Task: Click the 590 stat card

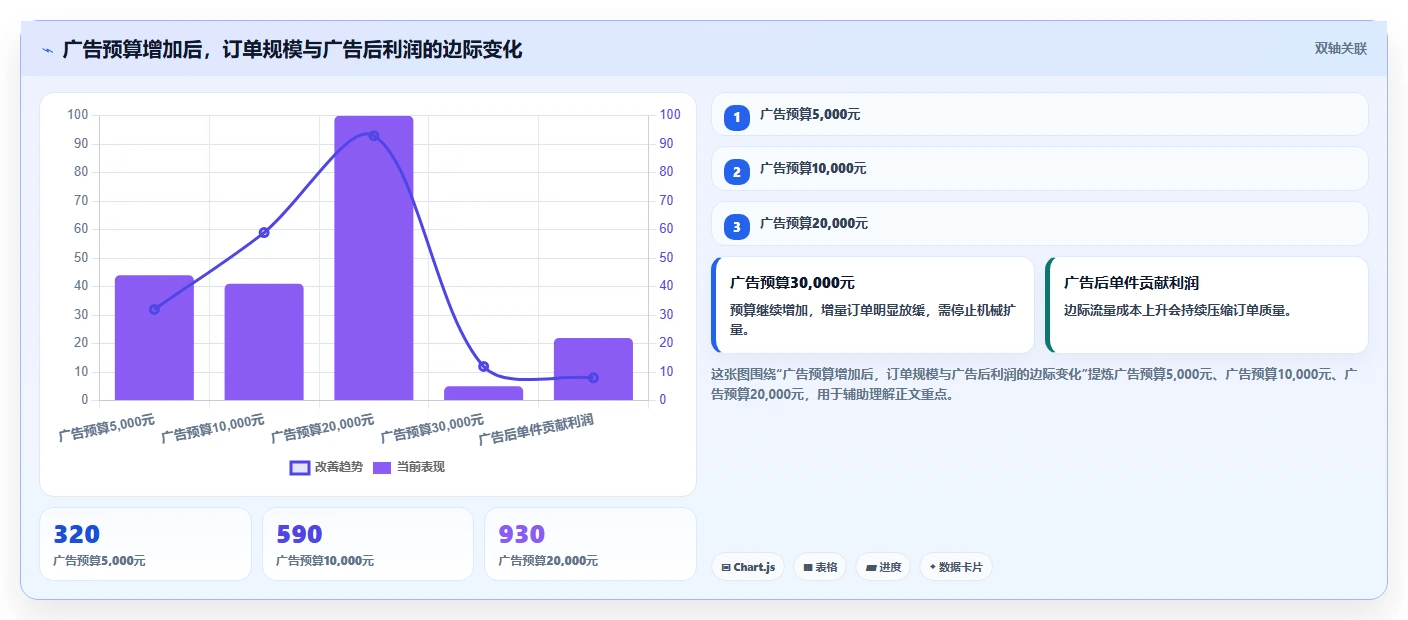Action: (368, 544)
